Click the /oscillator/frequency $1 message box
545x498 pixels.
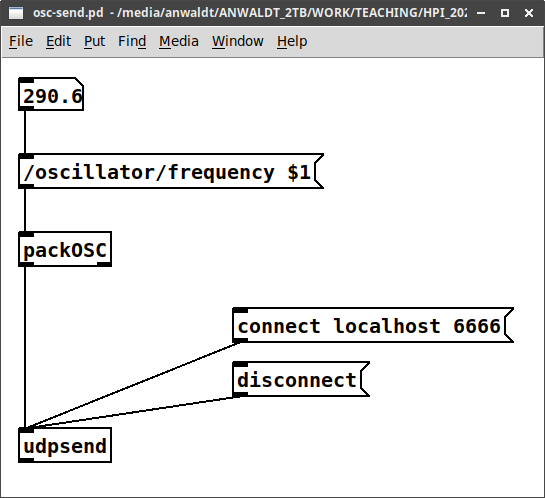(x=171, y=171)
